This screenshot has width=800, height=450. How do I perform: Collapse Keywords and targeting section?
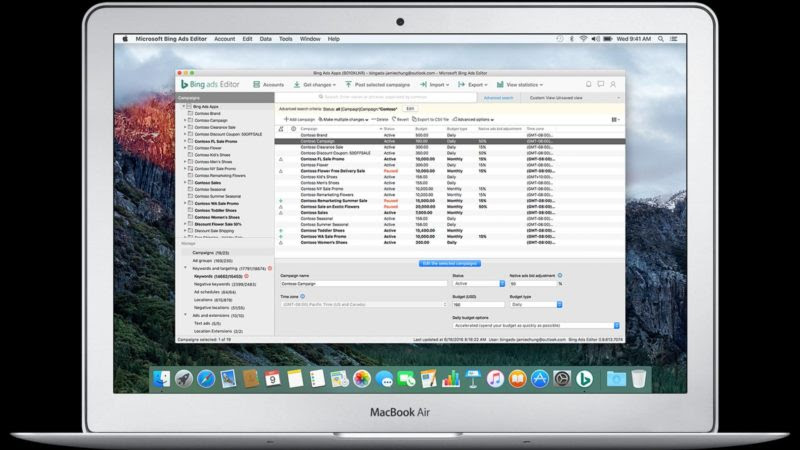(185, 268)
